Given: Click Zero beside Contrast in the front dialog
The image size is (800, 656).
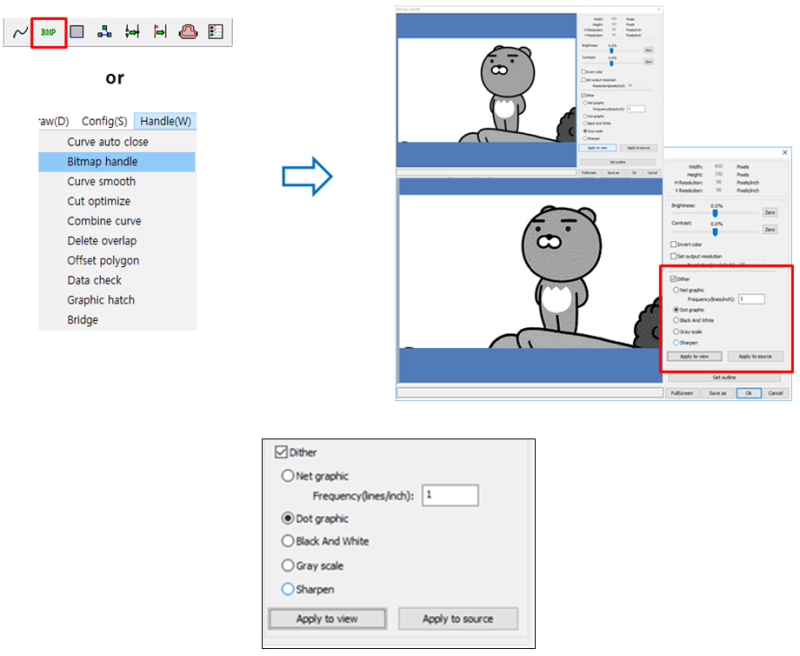Looking at the screenshot, I should pyautogui.click(x=769, y=230).
